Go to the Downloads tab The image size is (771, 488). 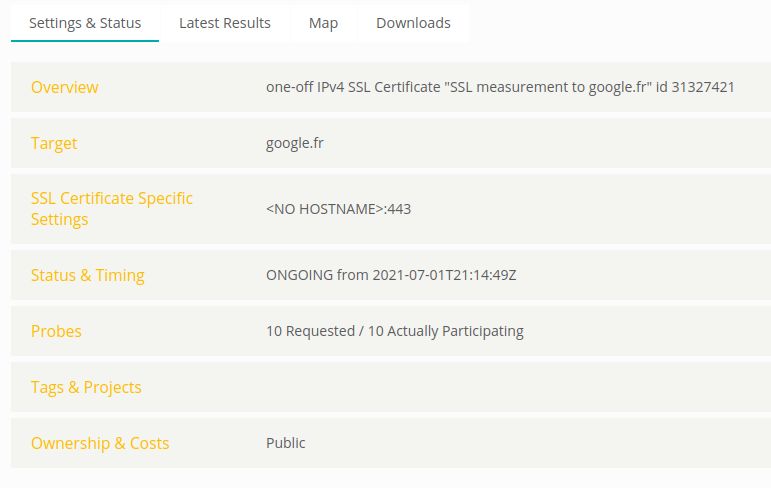[413, 23]
